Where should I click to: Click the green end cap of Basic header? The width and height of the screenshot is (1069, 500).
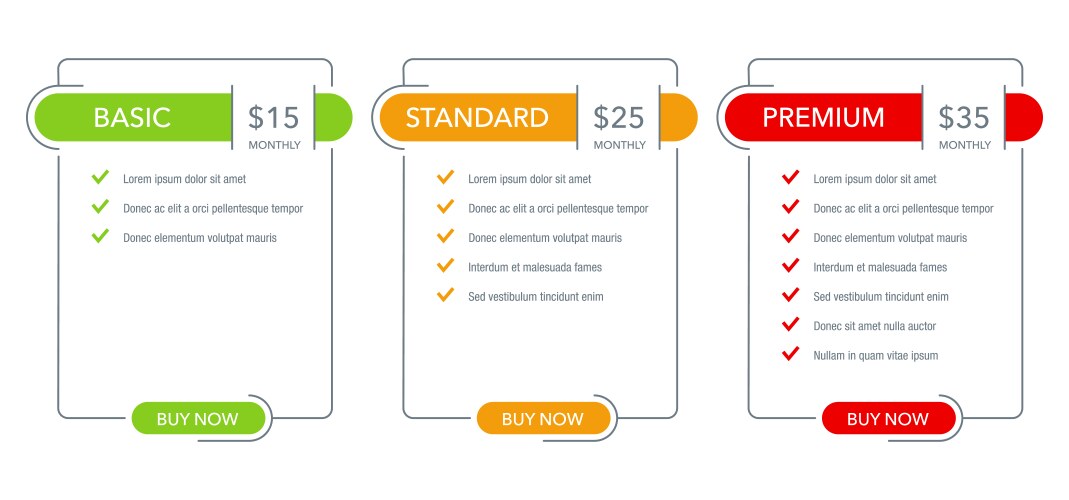(x=333, y=117)
